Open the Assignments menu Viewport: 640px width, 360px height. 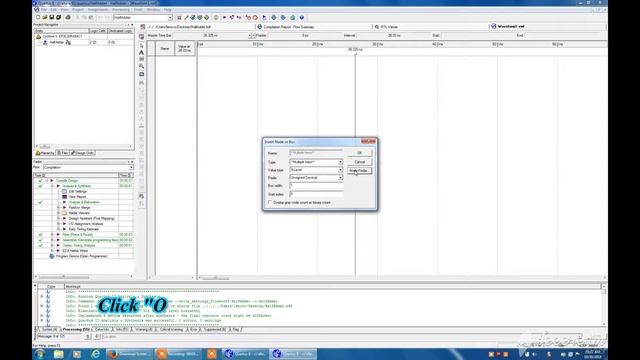[x=98, y=9]
